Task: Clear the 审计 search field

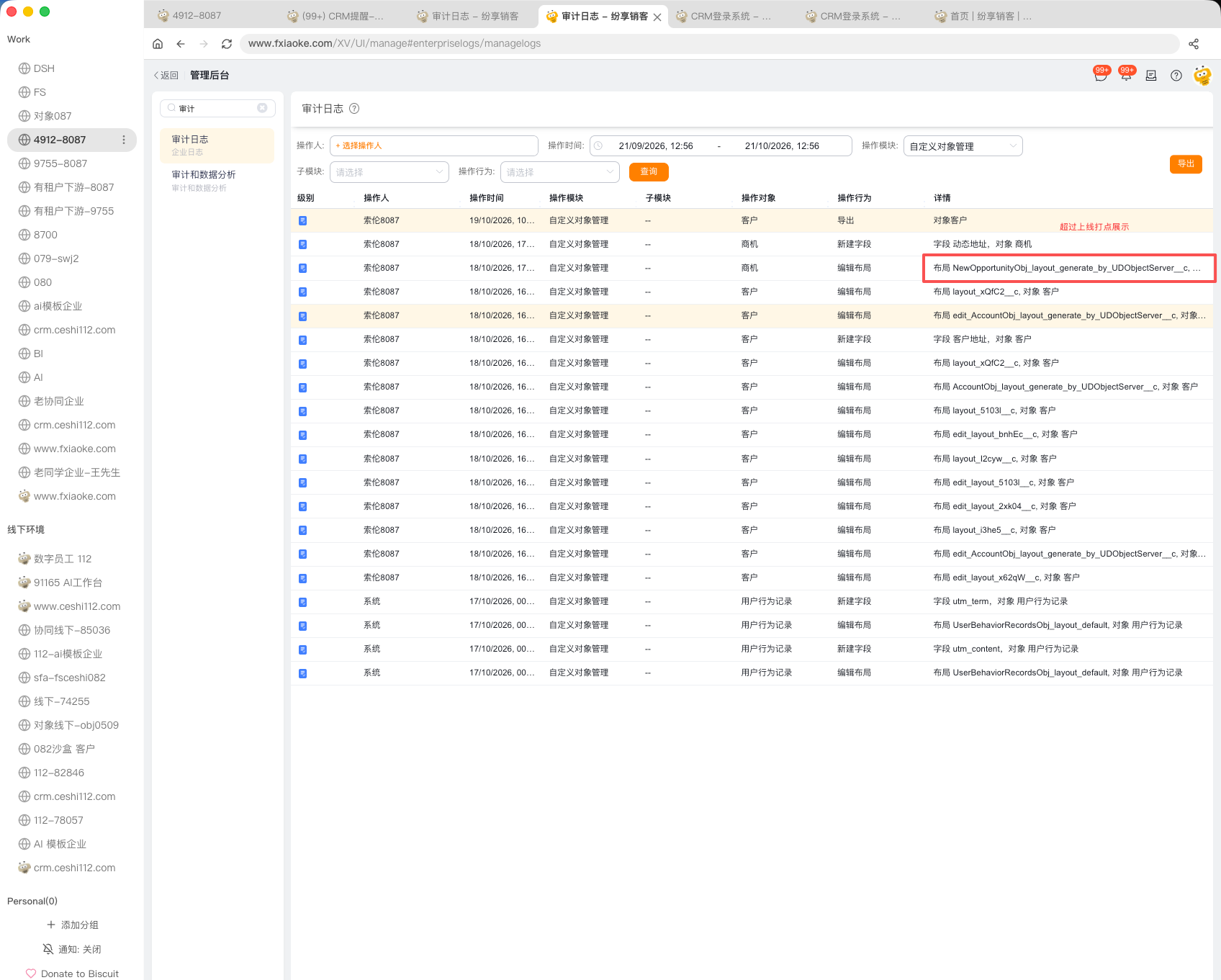Action: [262, 108]
